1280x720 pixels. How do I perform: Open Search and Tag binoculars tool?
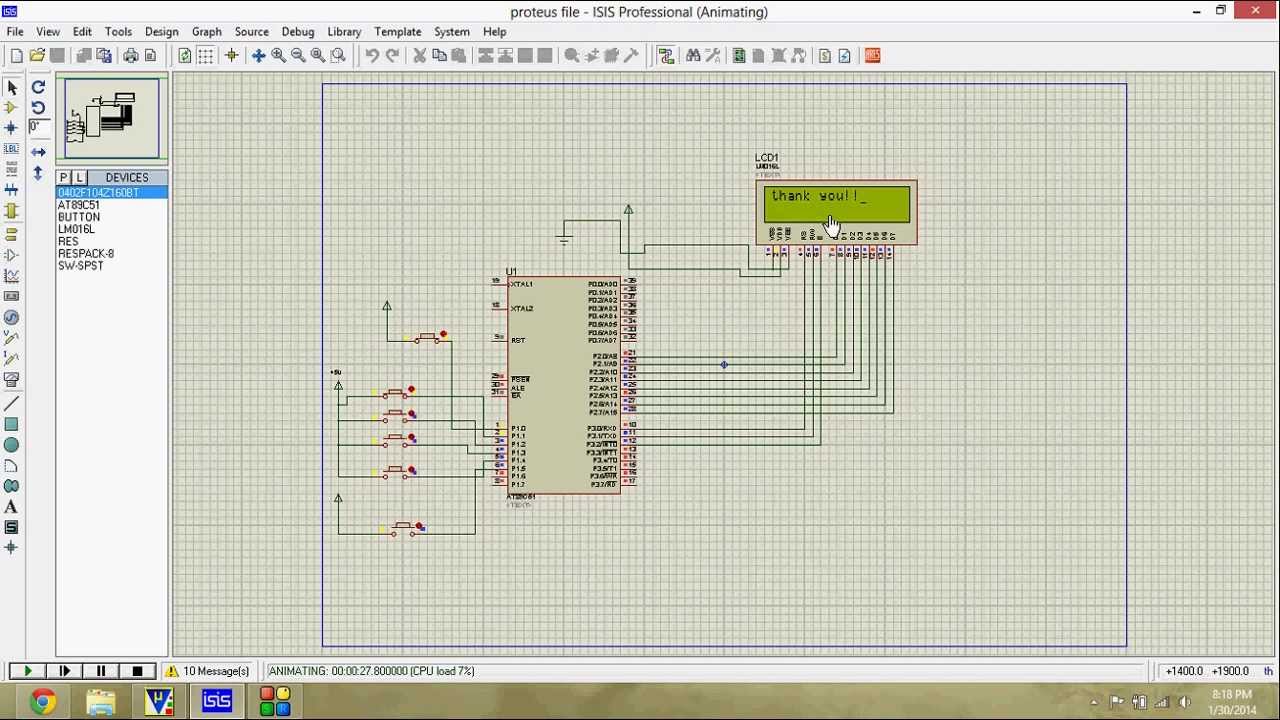693,56
